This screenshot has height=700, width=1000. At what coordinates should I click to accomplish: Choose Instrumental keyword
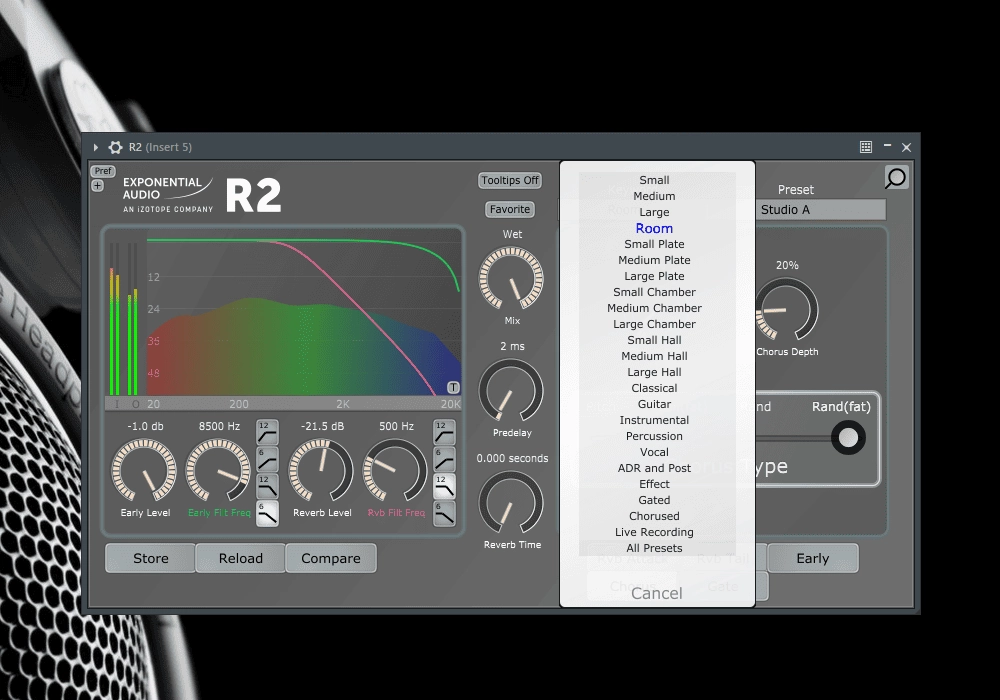point(654,420)
